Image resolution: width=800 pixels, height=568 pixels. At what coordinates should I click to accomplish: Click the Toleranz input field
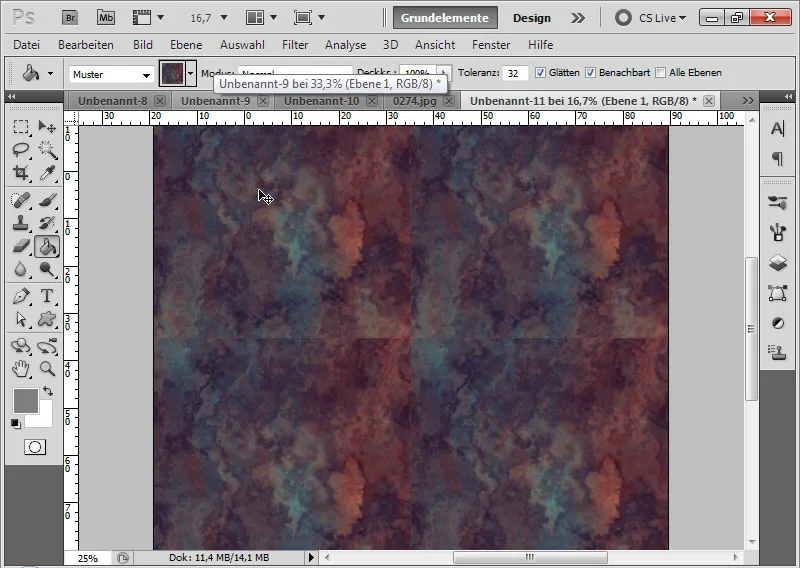tap(515, 73)
